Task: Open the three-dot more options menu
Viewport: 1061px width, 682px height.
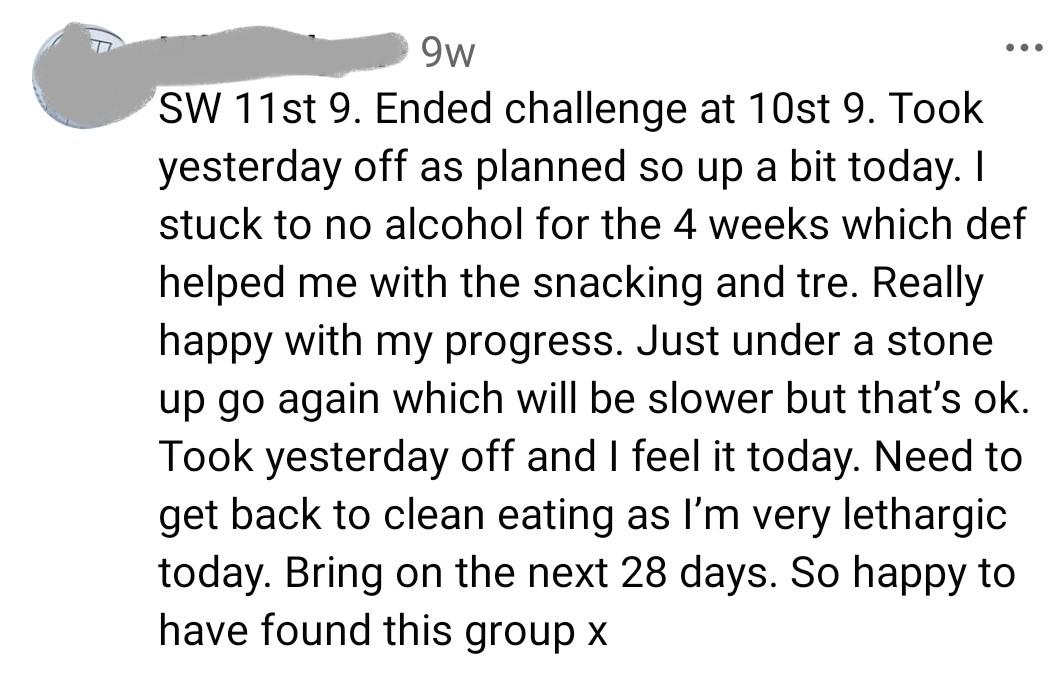Action: click(1025, 48)
